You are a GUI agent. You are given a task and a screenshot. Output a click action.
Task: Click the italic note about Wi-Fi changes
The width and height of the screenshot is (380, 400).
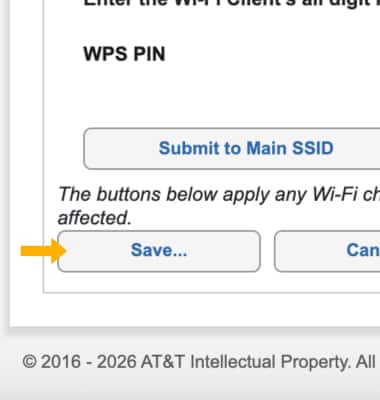(219, 206)
